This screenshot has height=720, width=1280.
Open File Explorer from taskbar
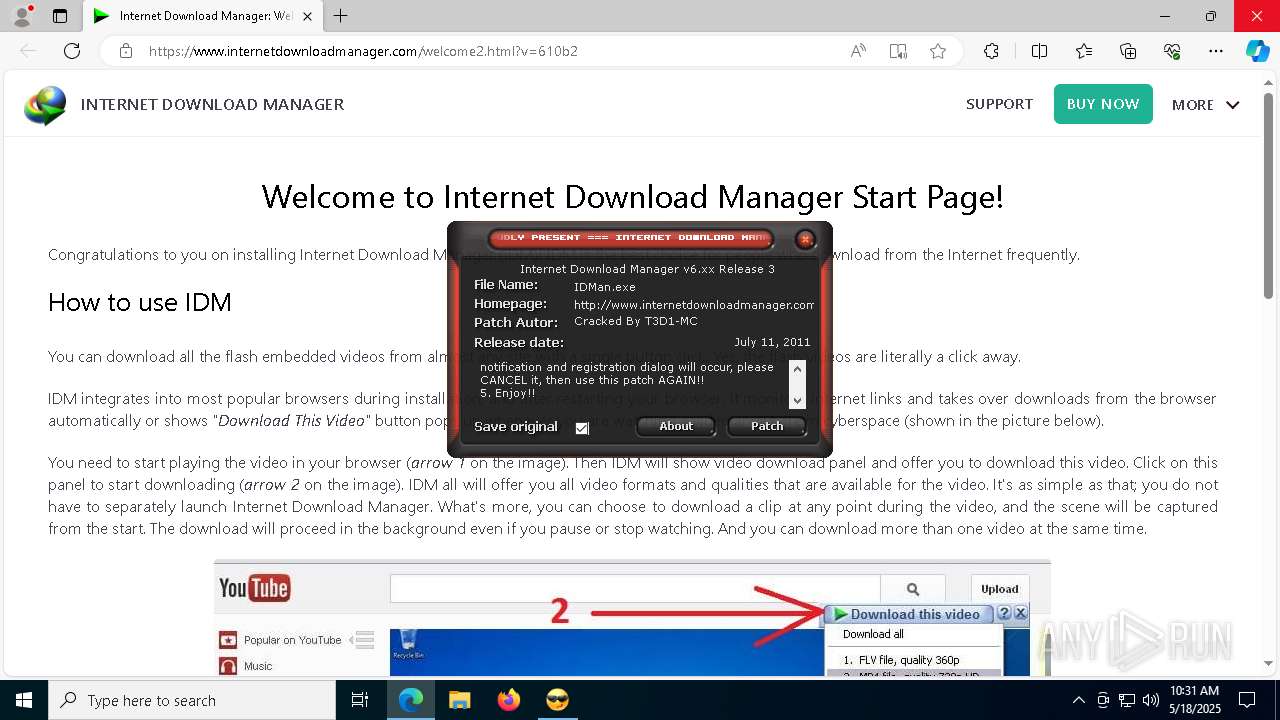click(x=459, y=700)
